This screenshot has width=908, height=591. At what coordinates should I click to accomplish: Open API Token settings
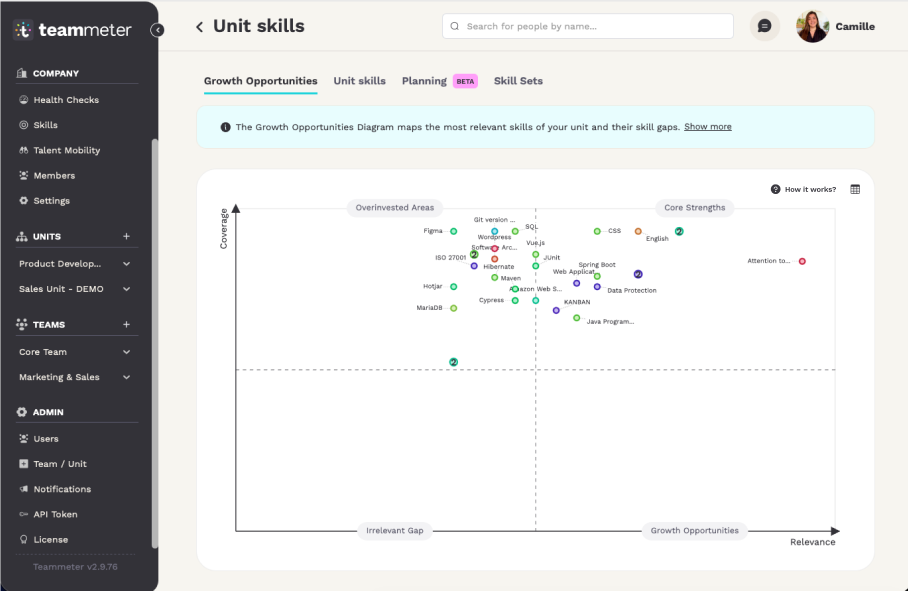pyautogui.click(x=55, y=514)
